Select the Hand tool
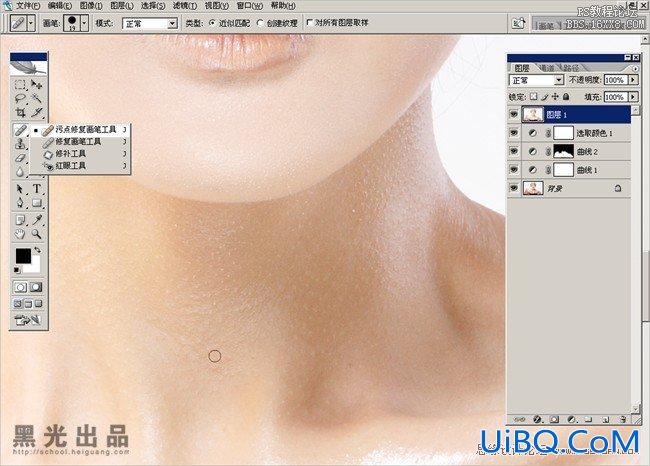The height and width of the screenshot is (466, 650). [20, 234]
